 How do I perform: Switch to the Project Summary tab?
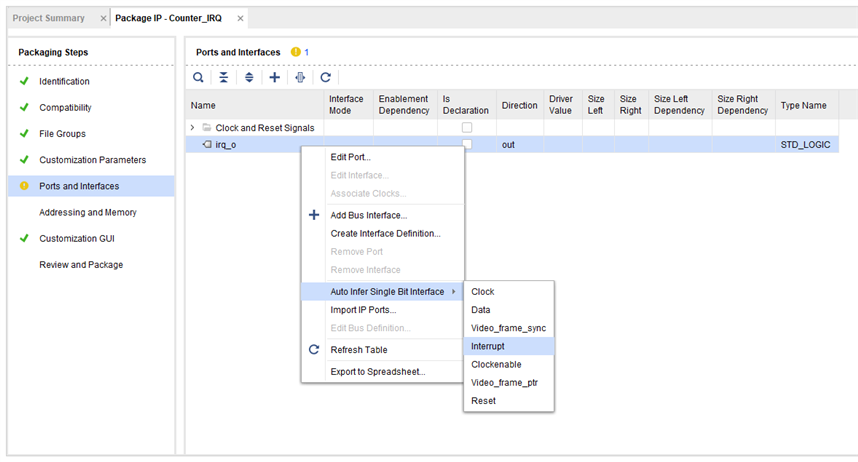point(49,19)
